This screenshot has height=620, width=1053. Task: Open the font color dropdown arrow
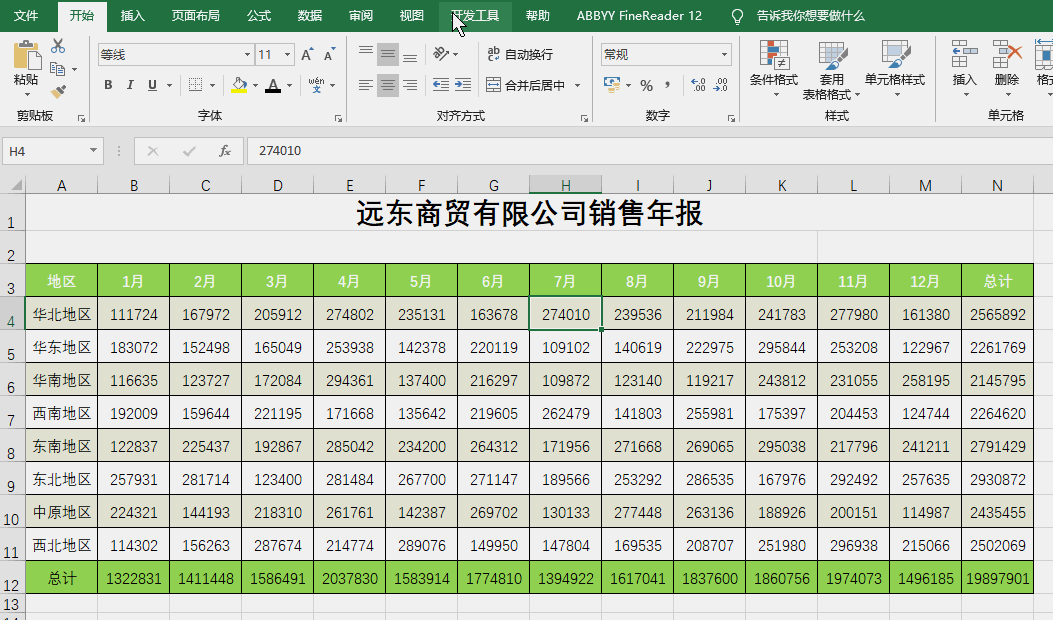(289, 85)
